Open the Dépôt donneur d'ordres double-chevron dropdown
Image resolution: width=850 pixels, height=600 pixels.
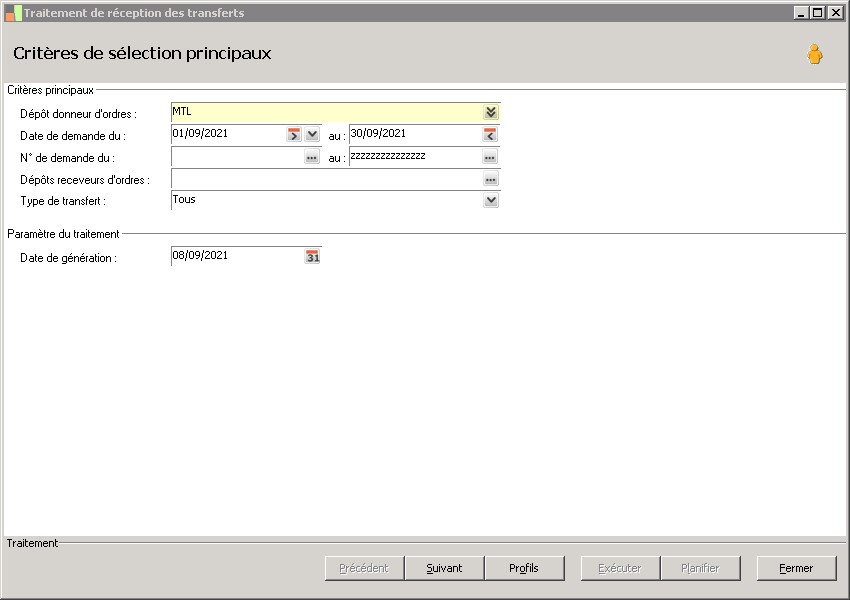coord(491,112)
